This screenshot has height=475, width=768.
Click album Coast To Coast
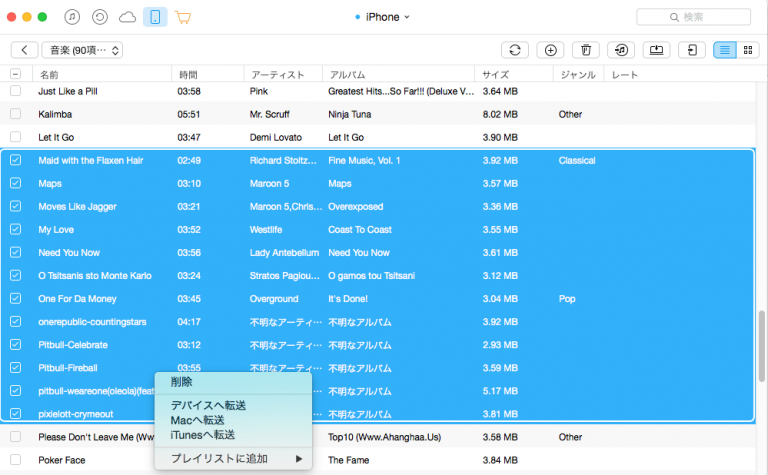pyautogui.click(x=360, y=230)
